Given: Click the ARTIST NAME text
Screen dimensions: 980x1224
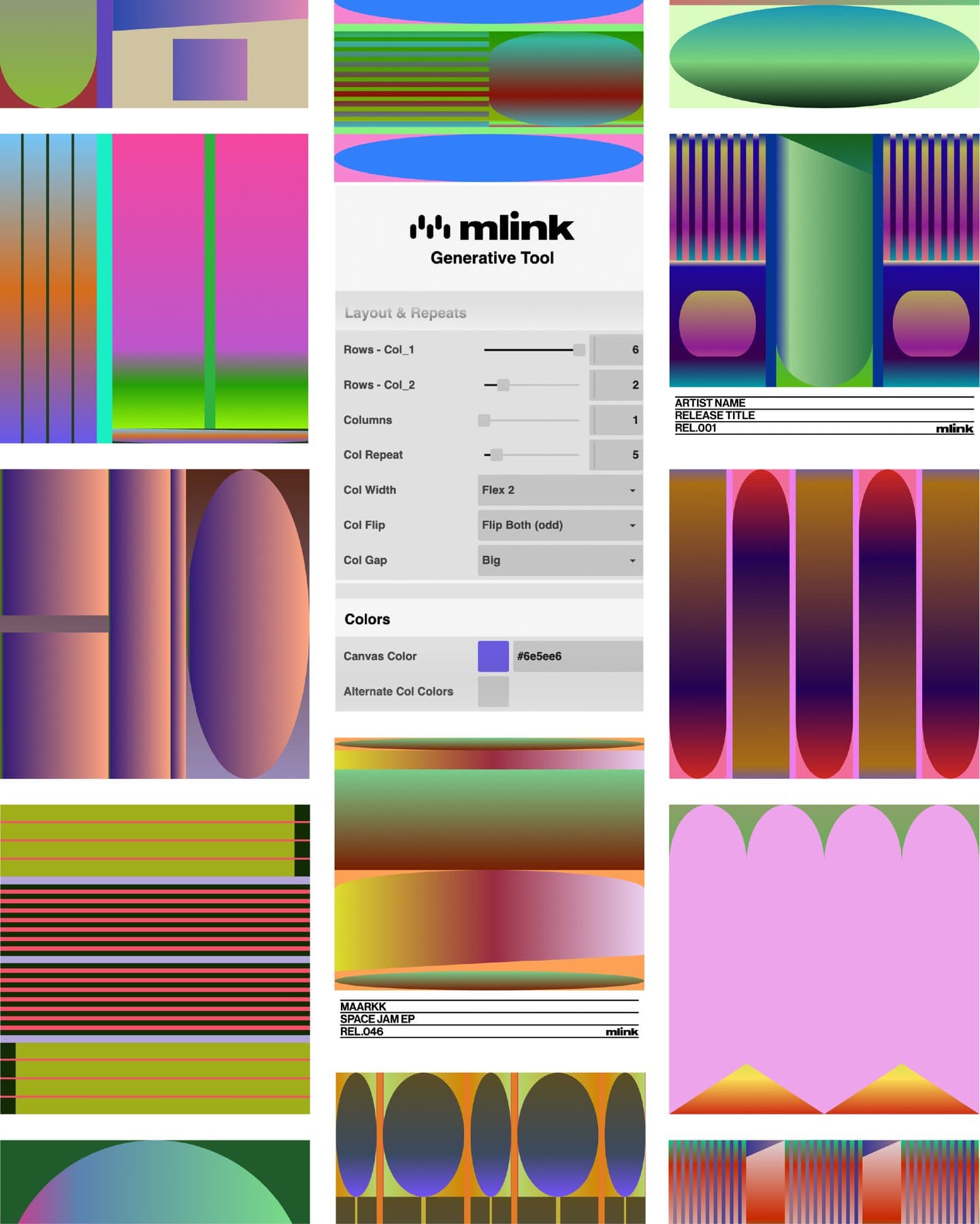Looking at the screenshot, I should tap(710, 403).
